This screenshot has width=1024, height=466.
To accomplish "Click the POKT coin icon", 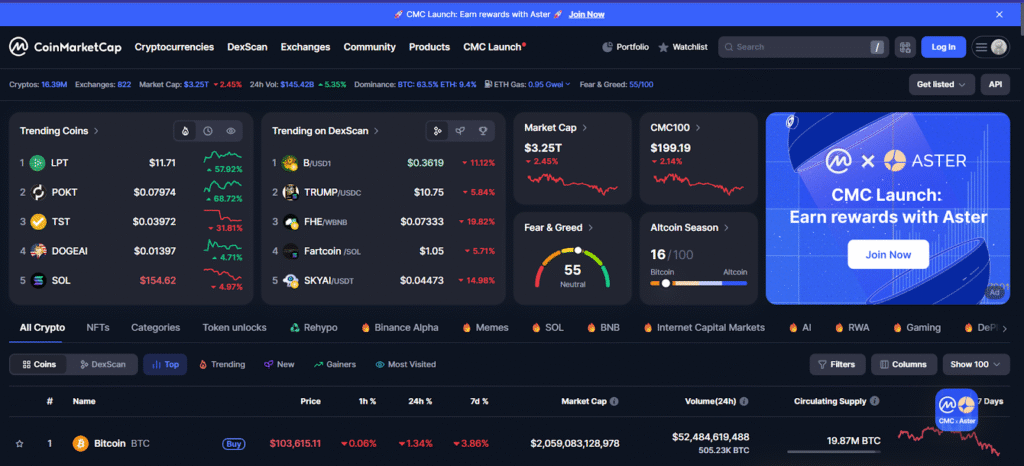I will 39,193.
